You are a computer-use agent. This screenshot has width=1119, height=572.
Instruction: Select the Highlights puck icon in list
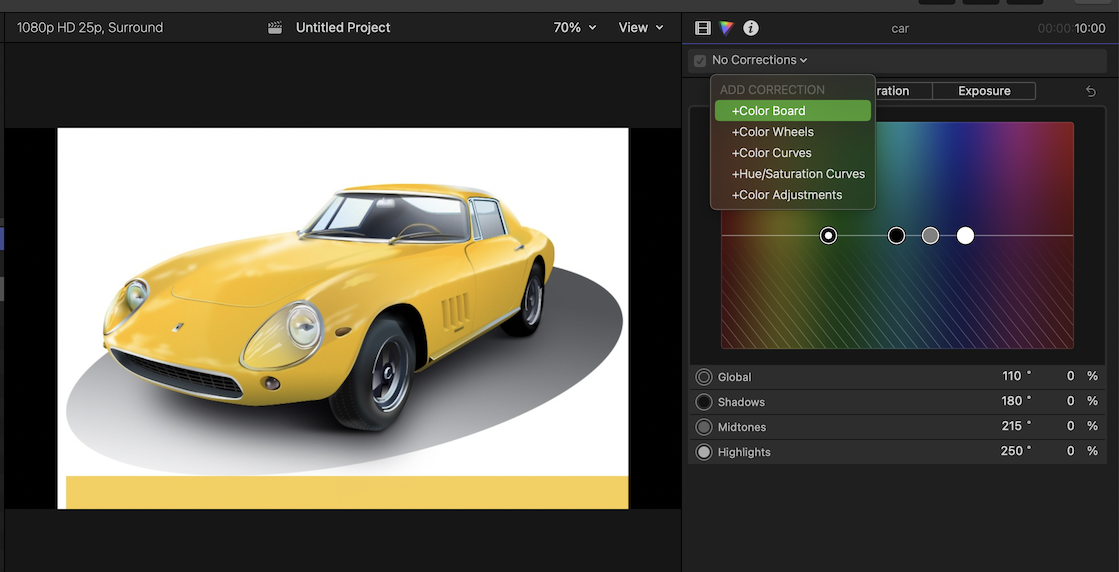click(x=704, y=452)
